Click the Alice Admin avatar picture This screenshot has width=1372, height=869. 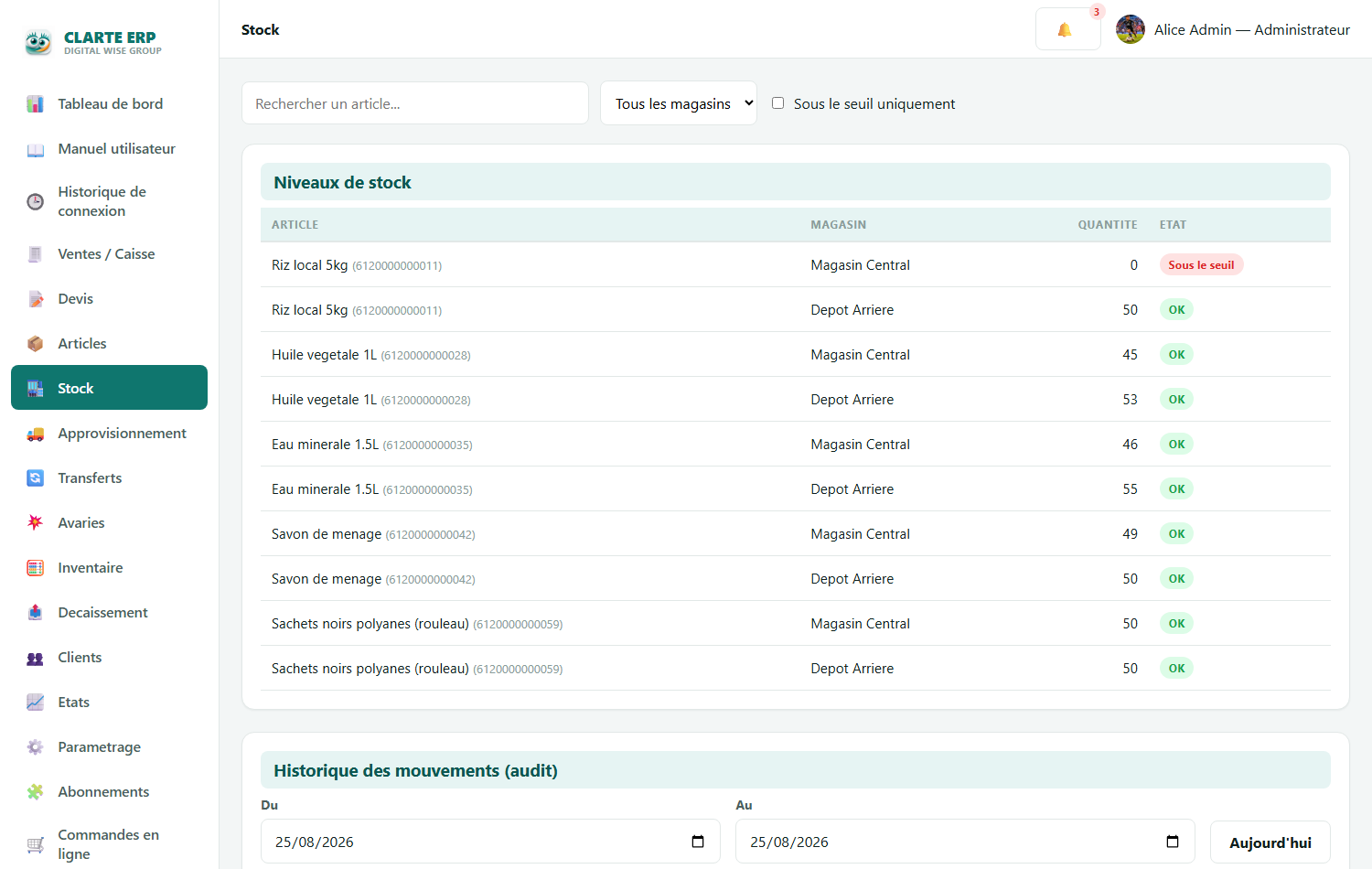[1131, 29]
